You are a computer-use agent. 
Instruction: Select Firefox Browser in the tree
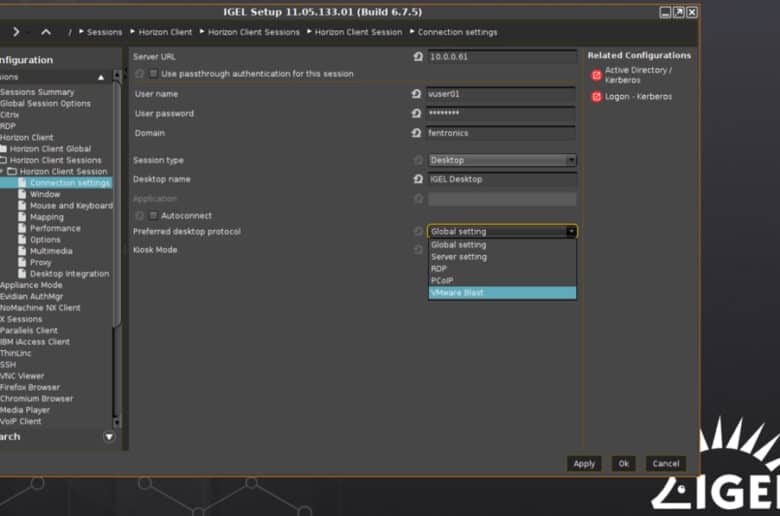[30, 387]
